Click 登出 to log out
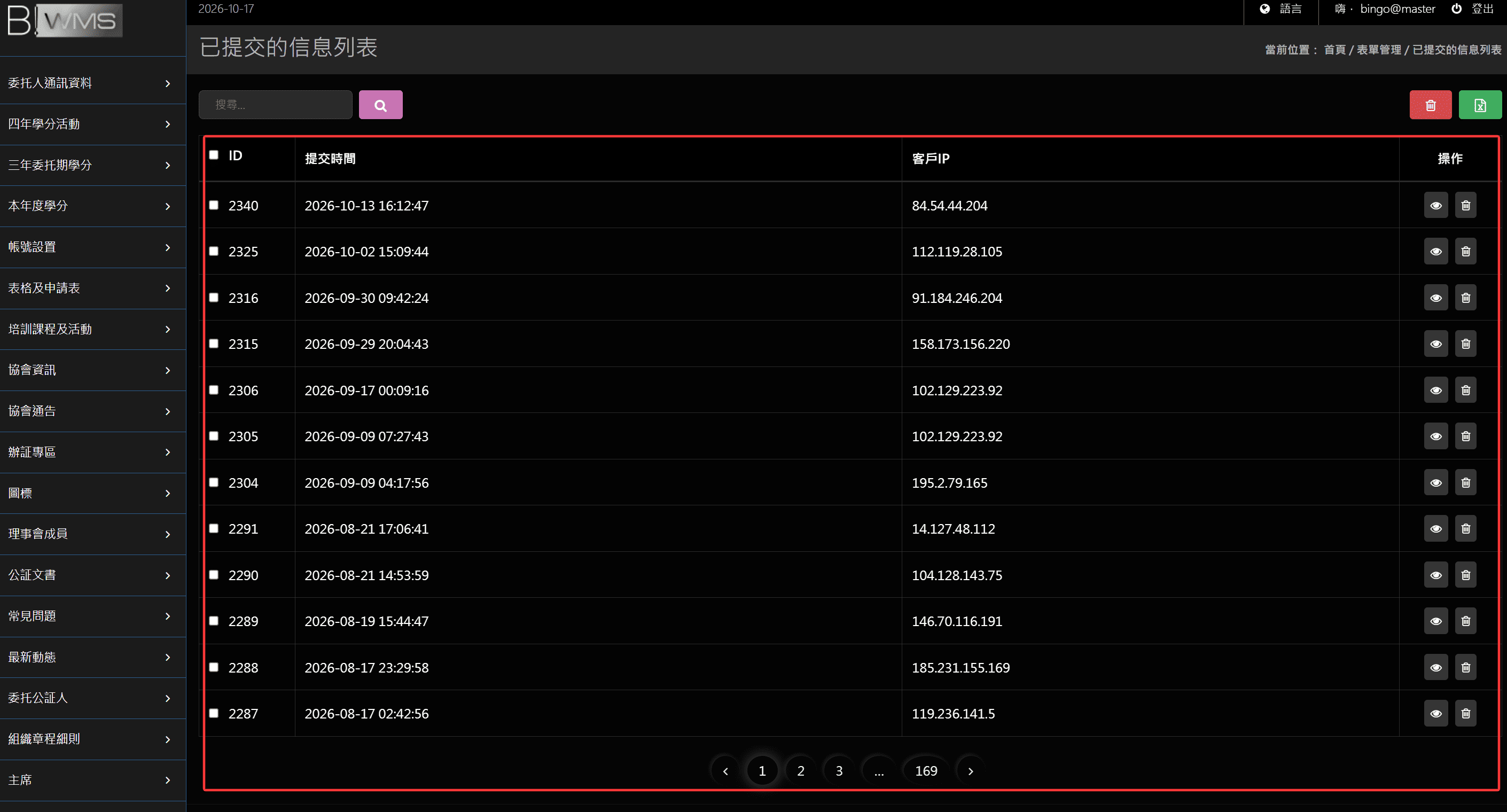 (x=1473, y=9)
